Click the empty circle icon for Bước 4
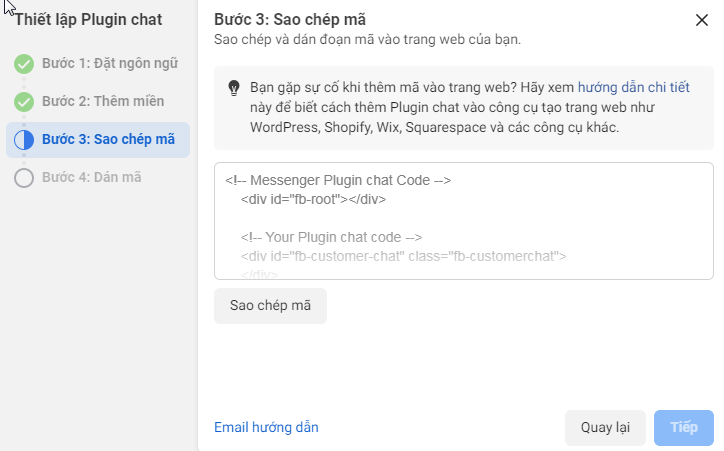Viewport: 724px width, 451px height. point(24,178)
